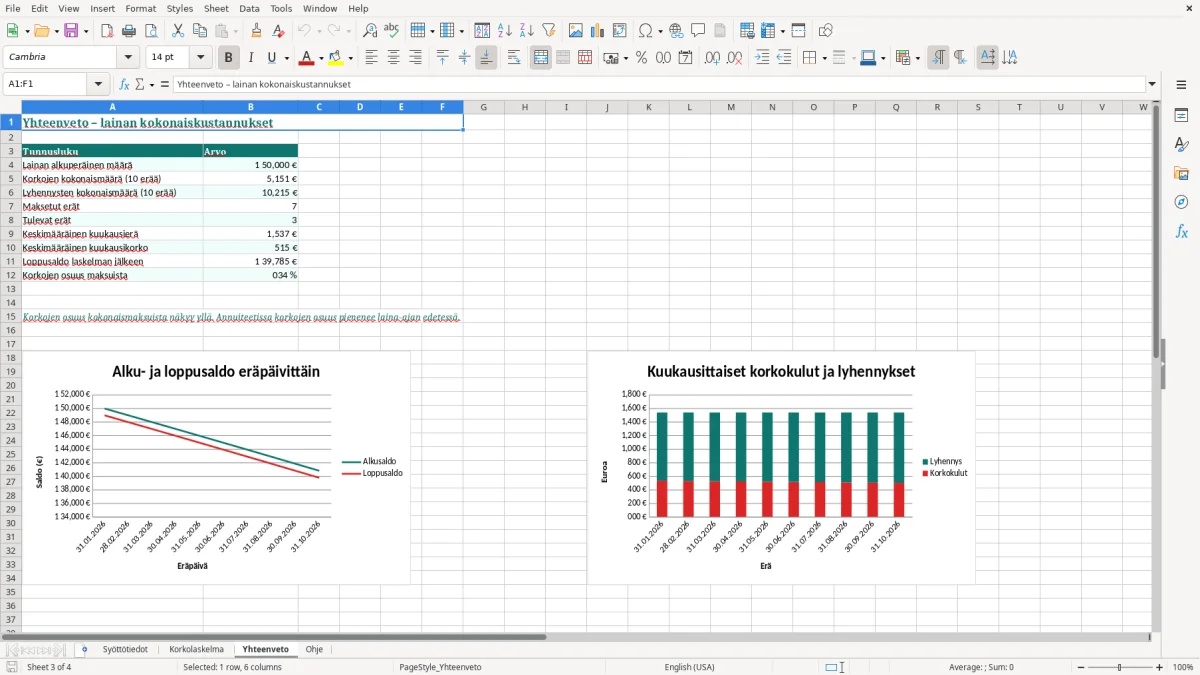Image resolution: width=1200 pixels, height=675 pixels.
Task: Click the Zoom In plus button
Action: click(1160, 667)
